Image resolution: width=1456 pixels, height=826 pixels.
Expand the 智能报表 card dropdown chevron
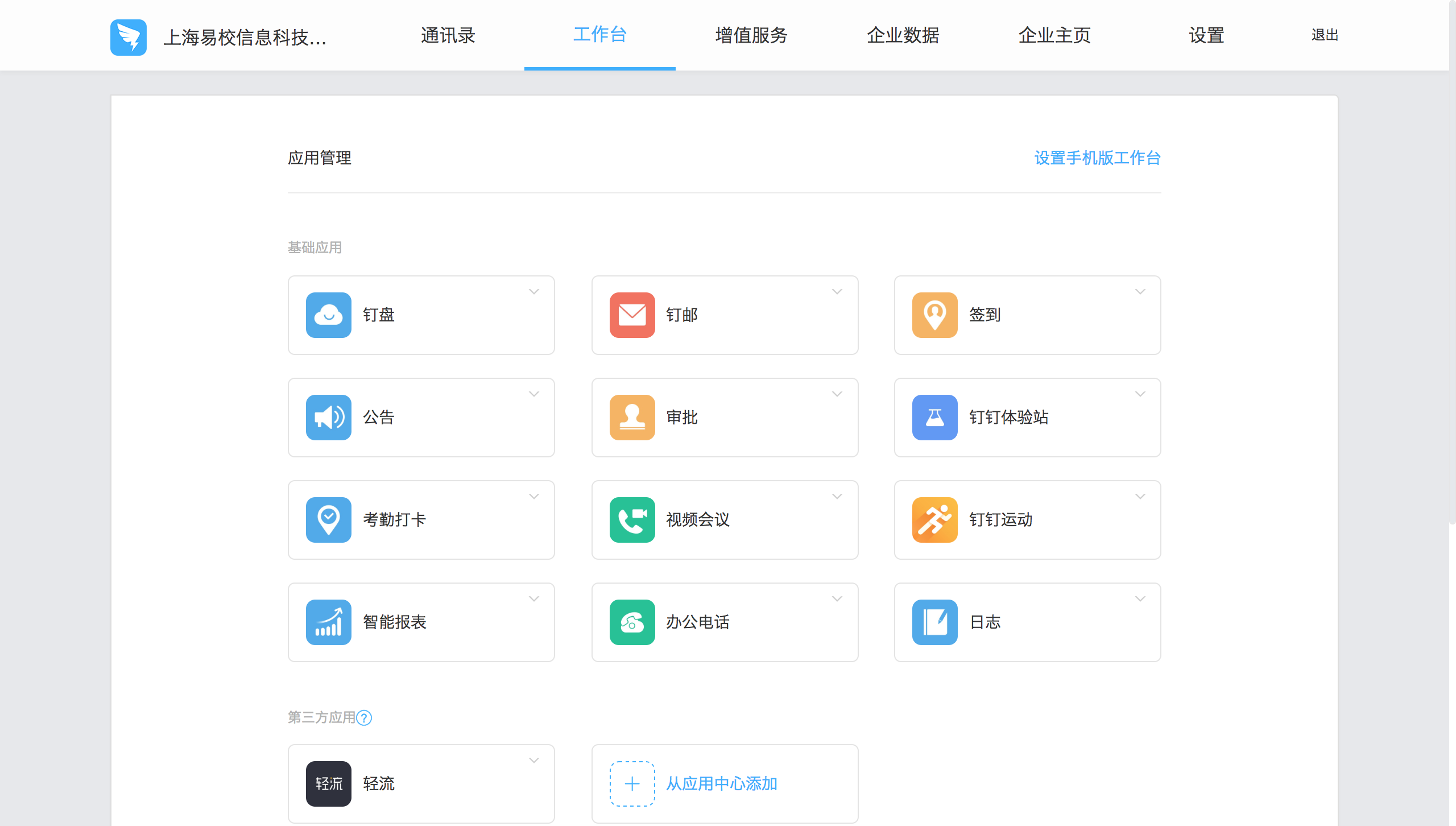(x=534, y=599)
